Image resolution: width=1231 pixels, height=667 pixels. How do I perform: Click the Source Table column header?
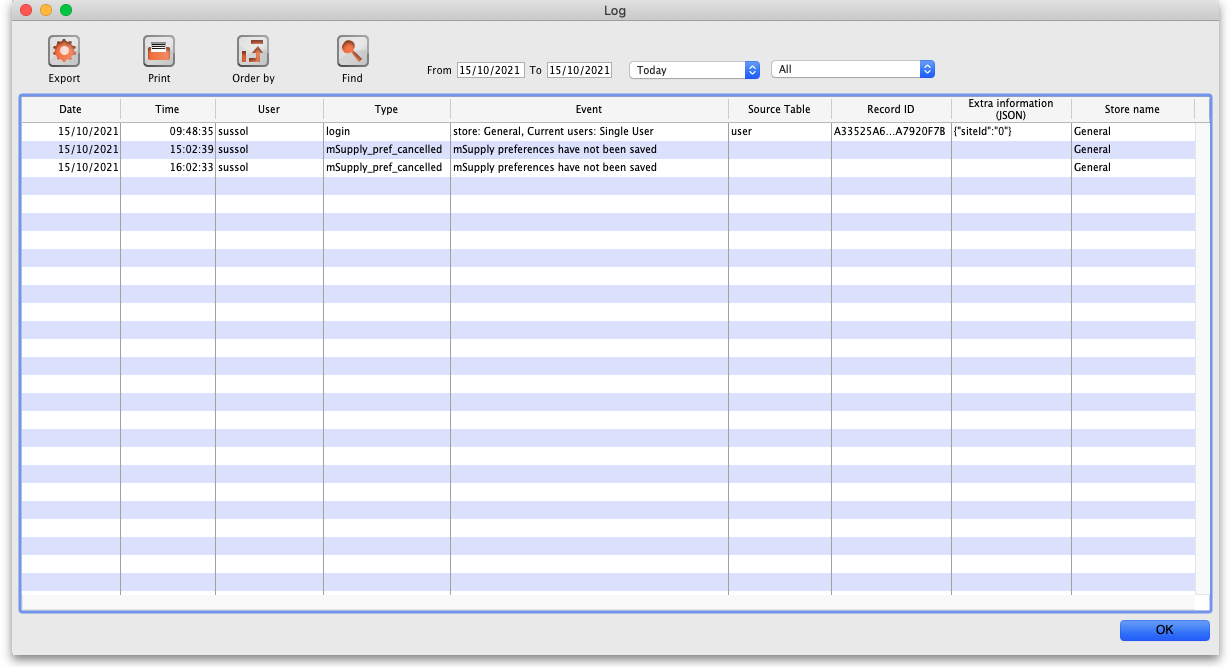(779, 109)
